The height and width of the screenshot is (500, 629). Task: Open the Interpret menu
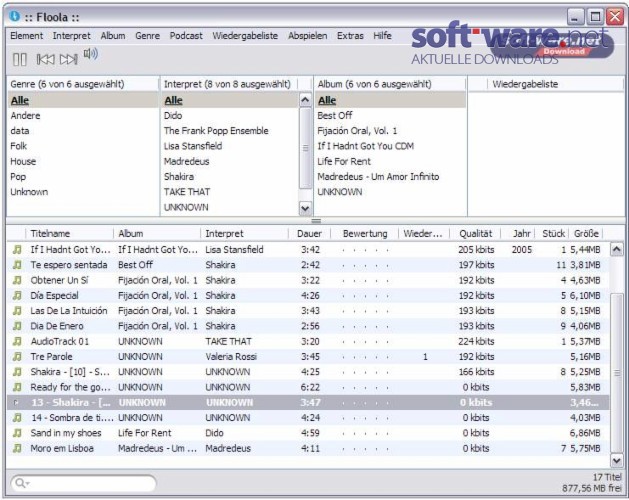72,36
